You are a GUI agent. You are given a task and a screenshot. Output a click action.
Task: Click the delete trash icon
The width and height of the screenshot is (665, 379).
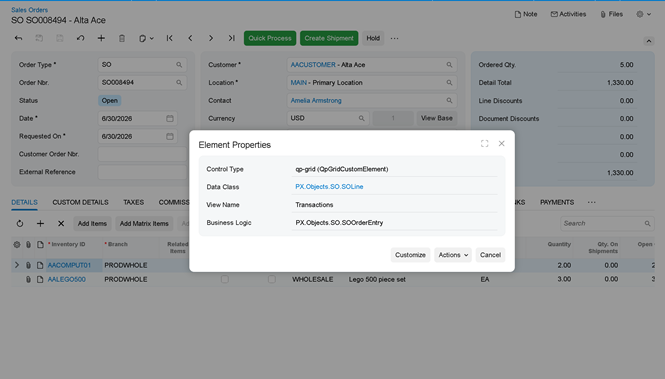122,38
